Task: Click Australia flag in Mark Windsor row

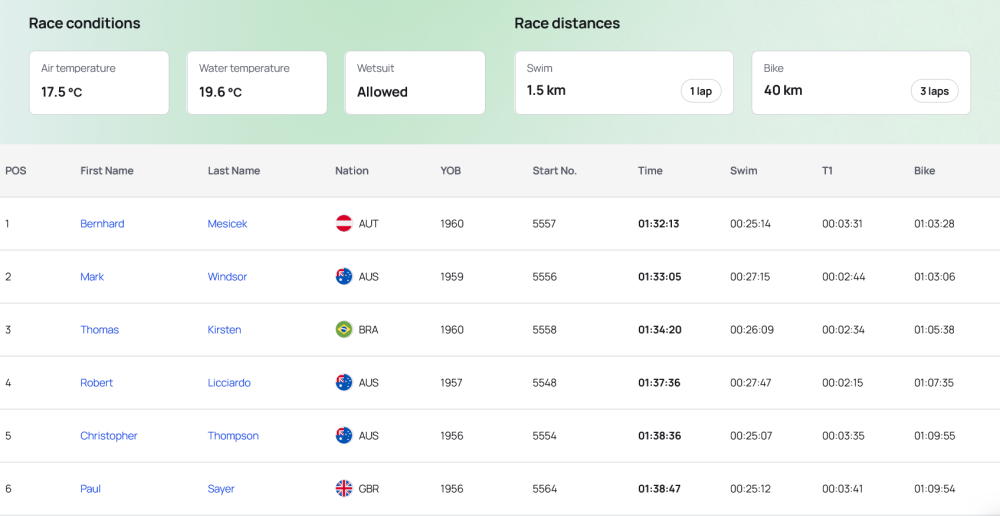Action: click(344, 277)
